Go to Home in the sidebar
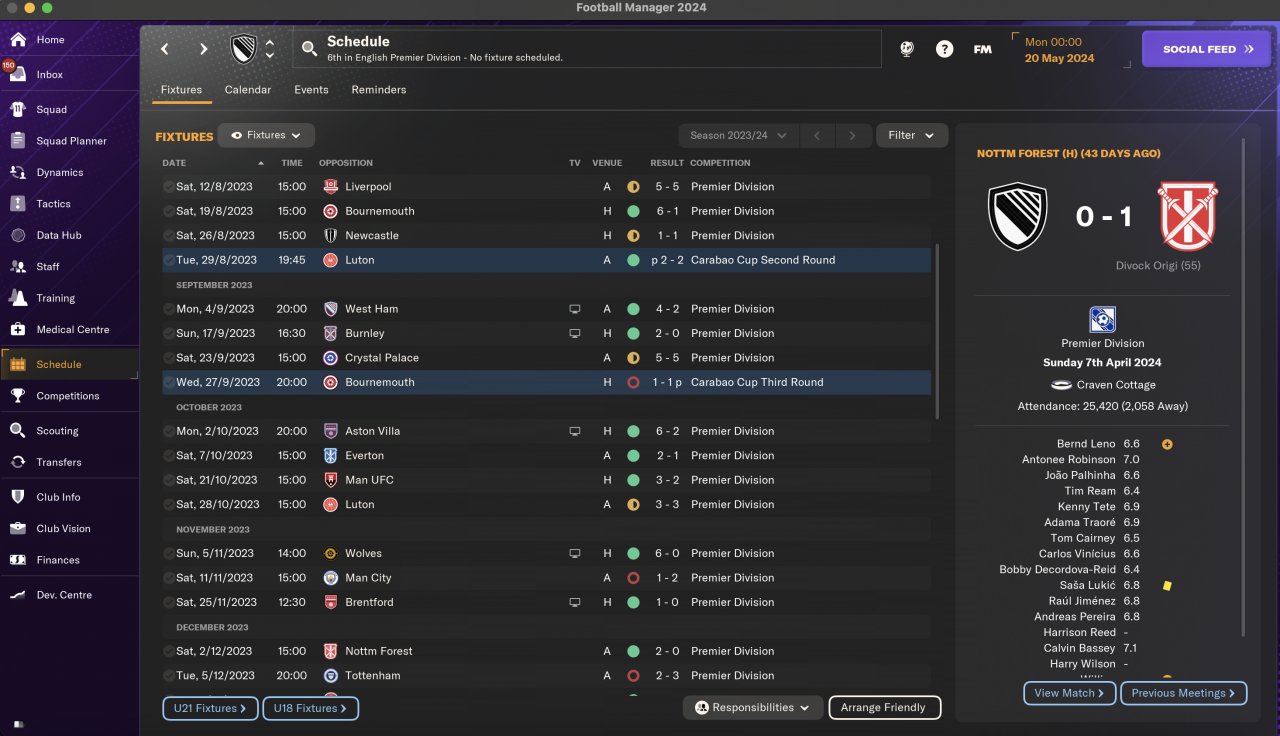This screenshot has height=736, width=1280. pyautogui.click(x=50, y=40)
